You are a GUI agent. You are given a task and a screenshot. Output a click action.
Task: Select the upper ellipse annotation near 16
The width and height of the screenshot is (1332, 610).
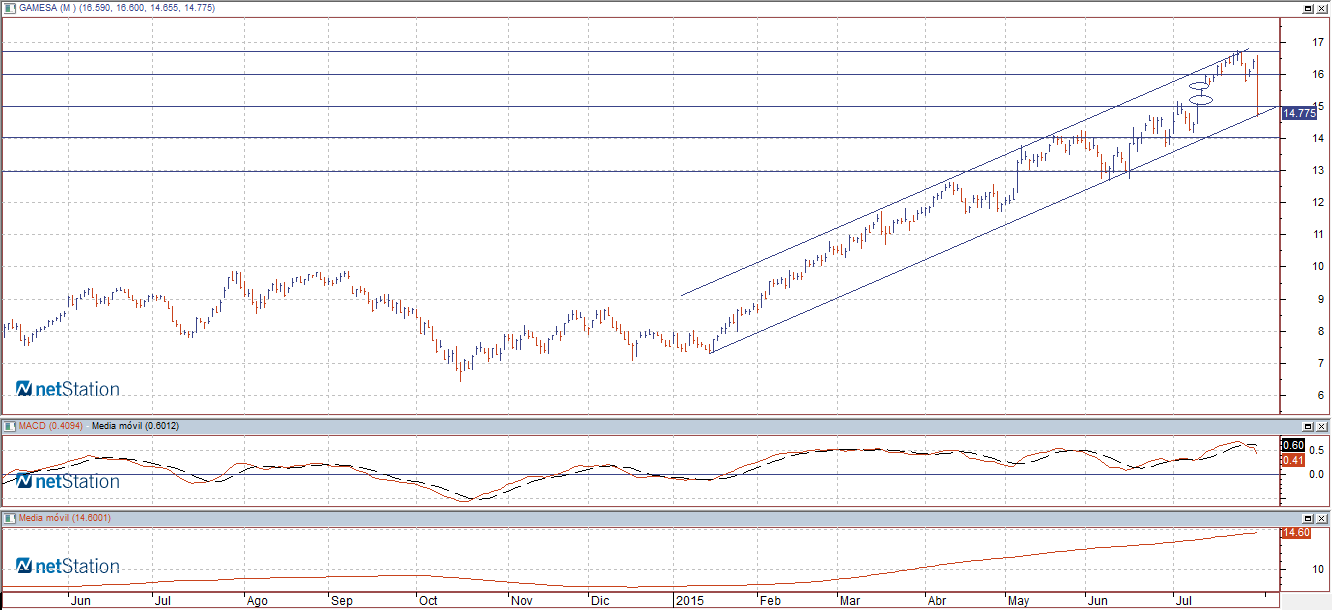[x=1200, y=87]
